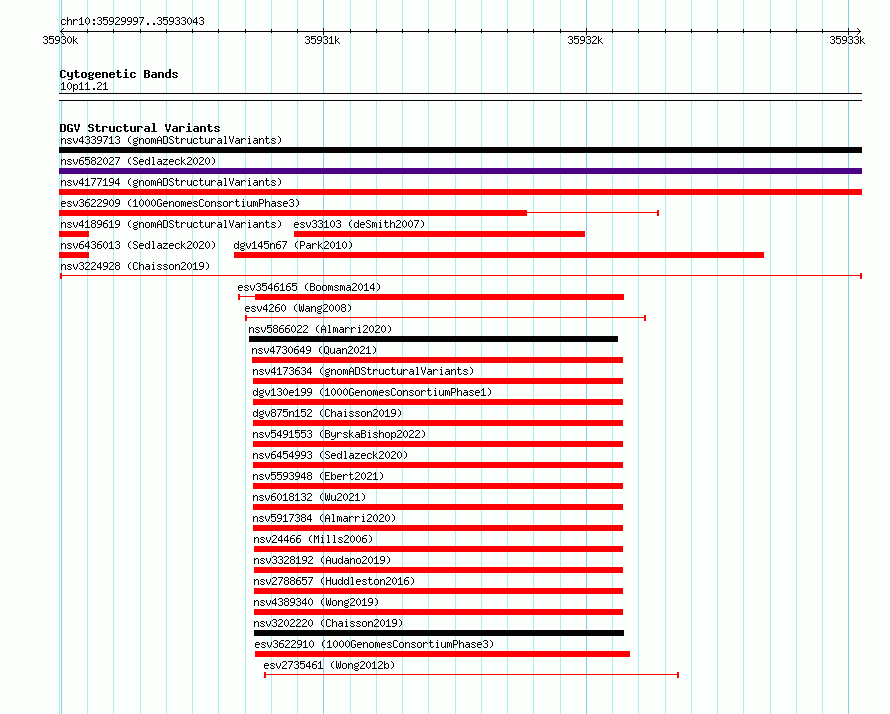Select the nsv2788657 Huddleston2016 label
Screen dimensions: 890x714
(x=334, y=581)
